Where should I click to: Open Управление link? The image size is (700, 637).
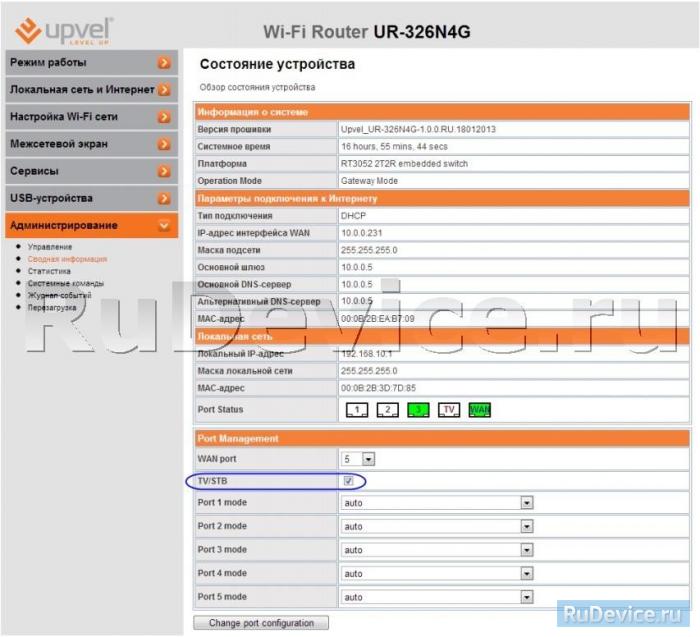tap(50, 247)
